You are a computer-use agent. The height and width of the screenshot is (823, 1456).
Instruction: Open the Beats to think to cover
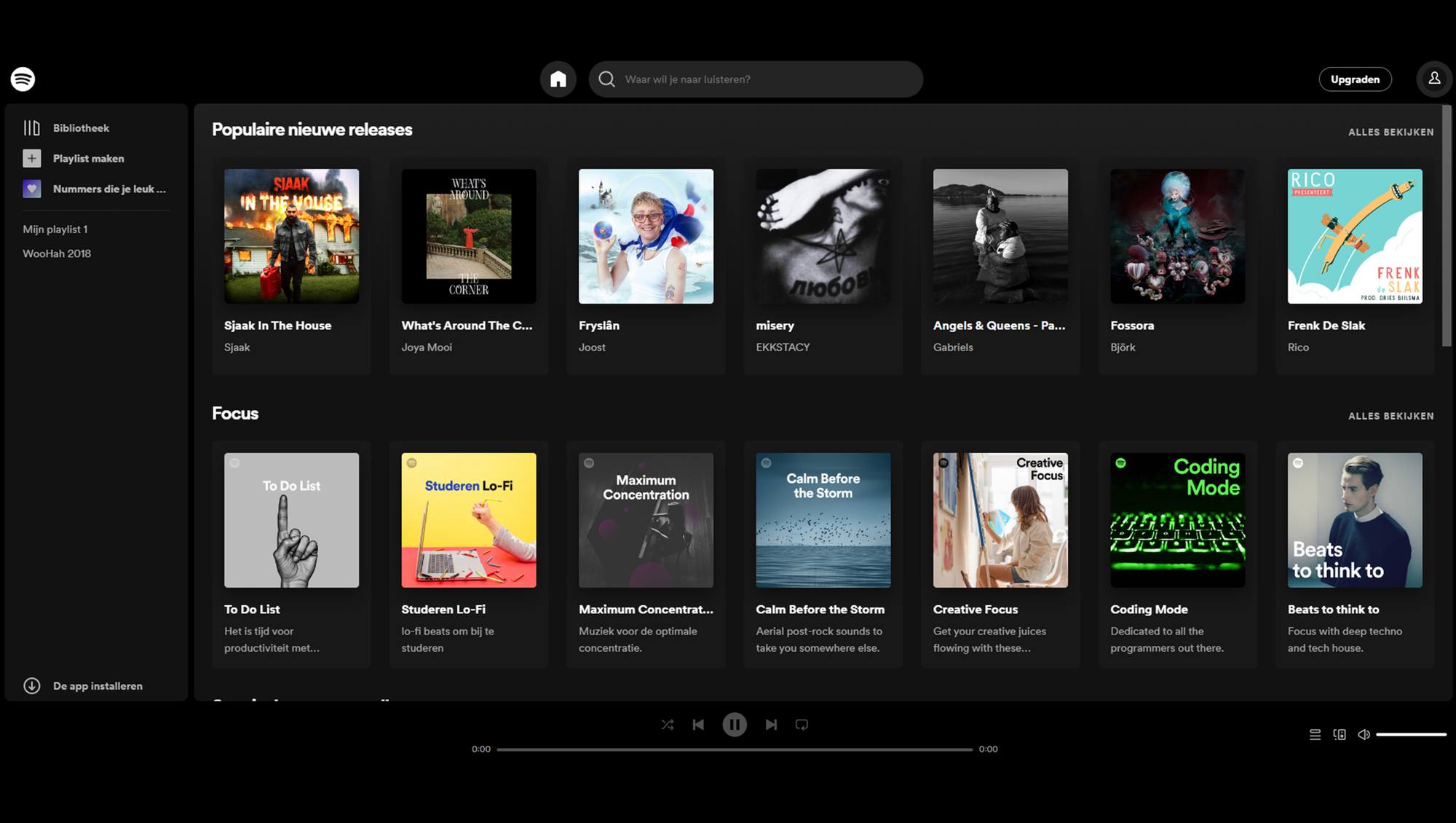[1355, 520]
